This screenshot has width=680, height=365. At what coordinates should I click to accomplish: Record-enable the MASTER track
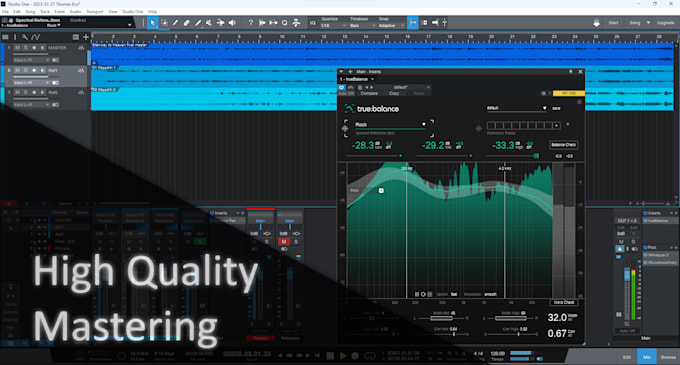coord(34,48)
